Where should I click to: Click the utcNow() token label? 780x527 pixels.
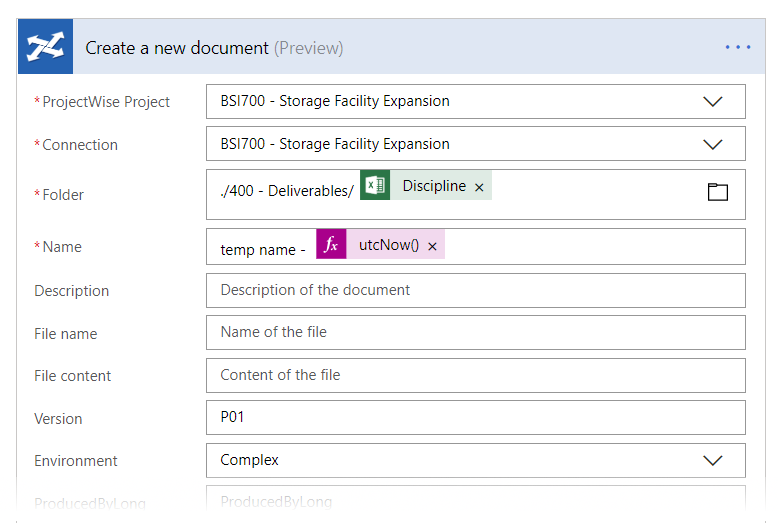389,245
